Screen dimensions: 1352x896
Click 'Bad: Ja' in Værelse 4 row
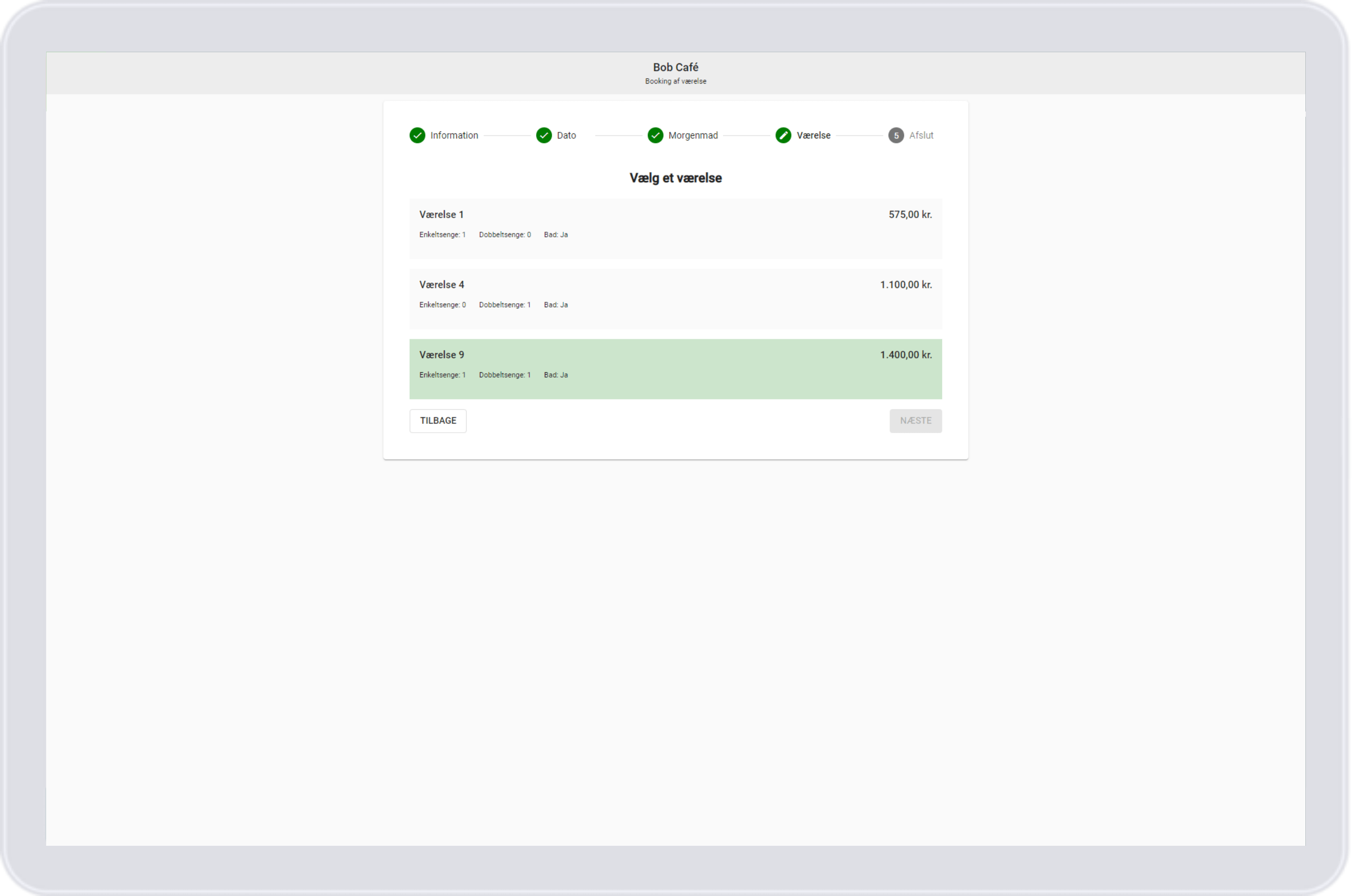pyautogui.click(x=556, y=305)
